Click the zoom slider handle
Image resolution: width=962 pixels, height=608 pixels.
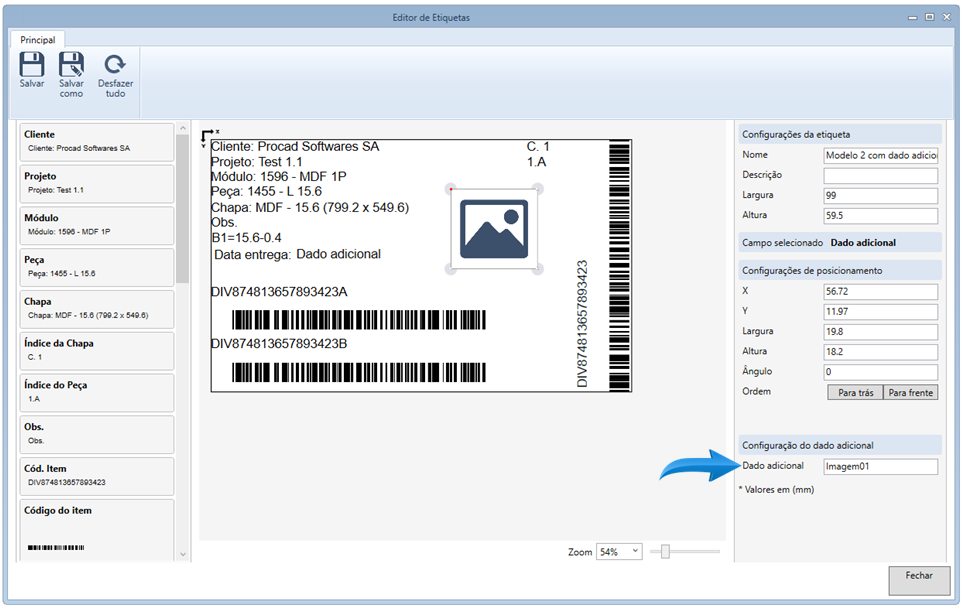coord(665,552)
